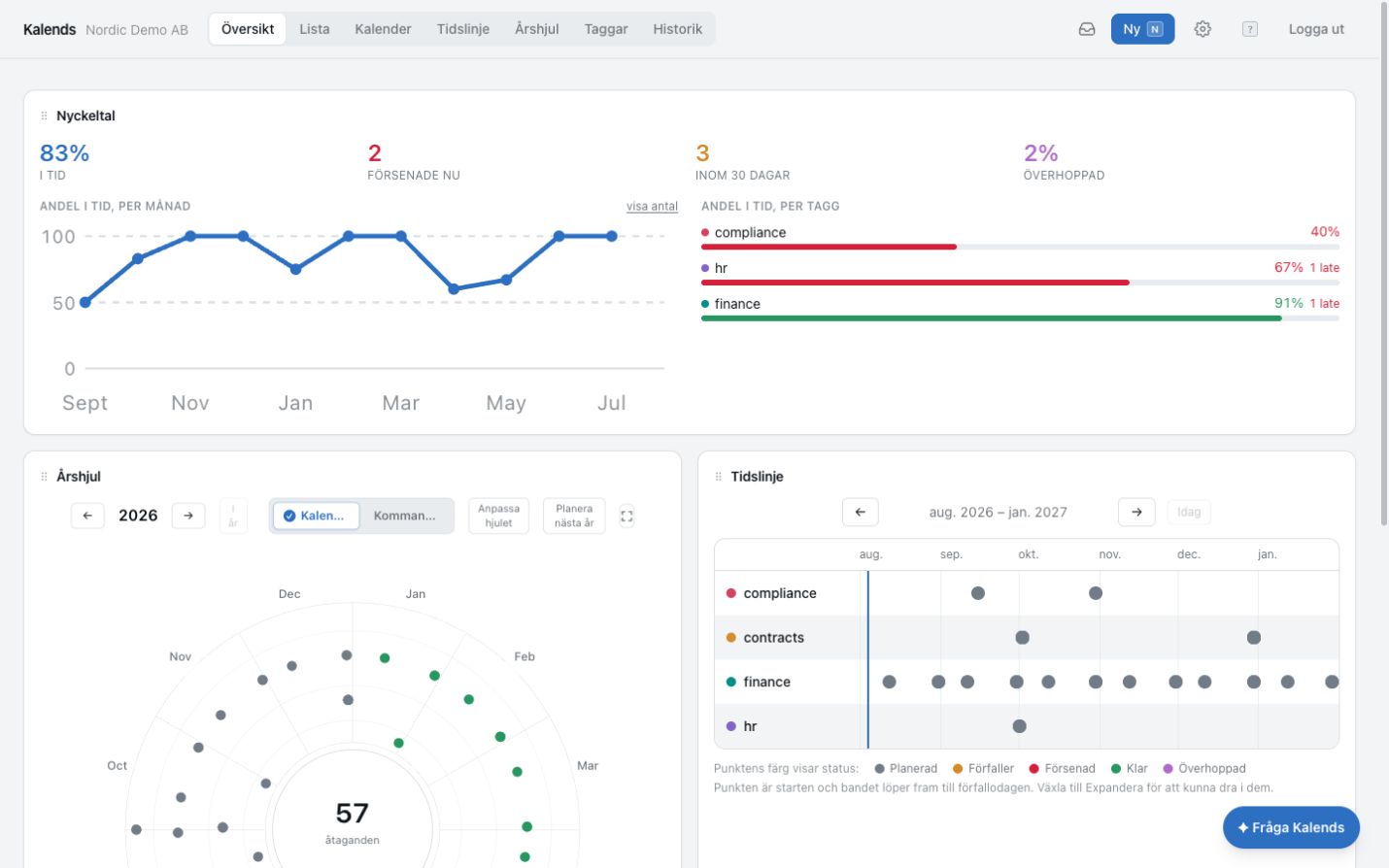Click the finance timeline dot in August

[889, 682]
